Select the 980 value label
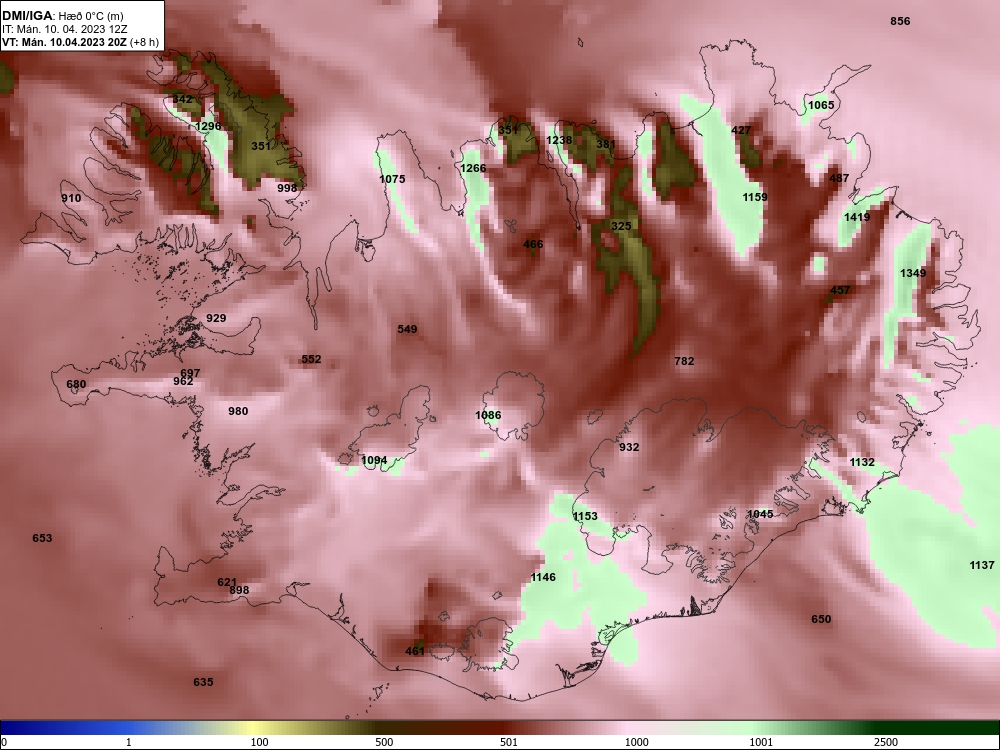 point(238,411)
